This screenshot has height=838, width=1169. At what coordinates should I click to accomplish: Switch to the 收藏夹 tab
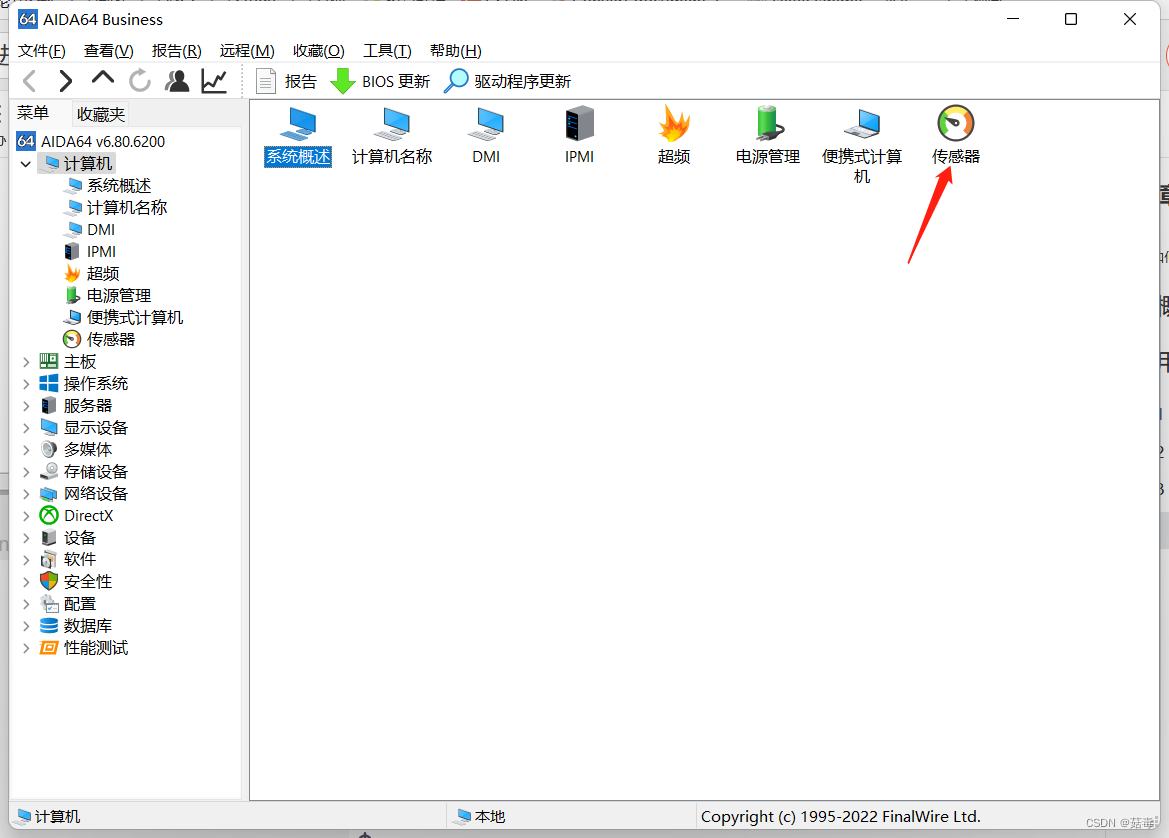pos(101,114)
